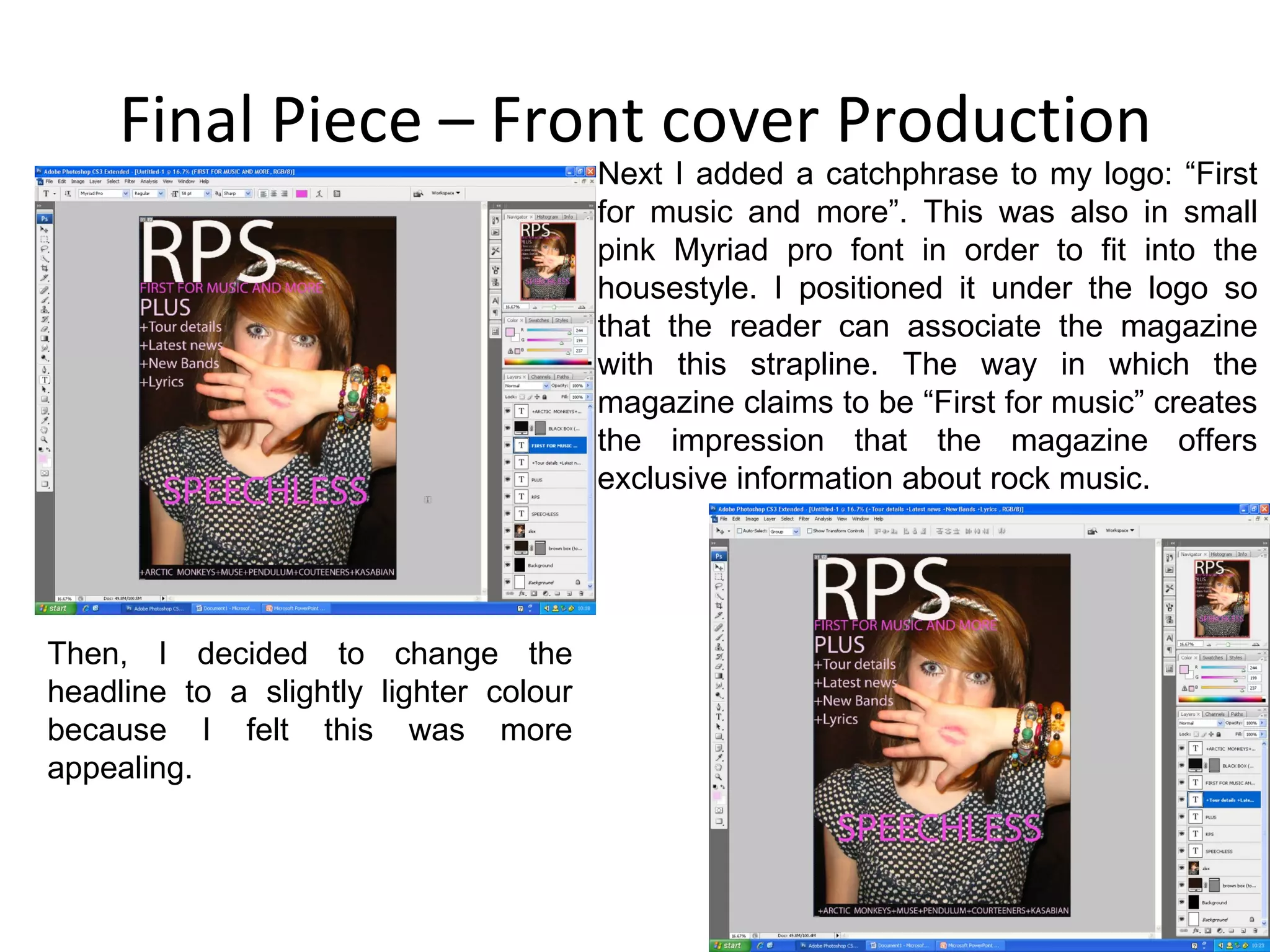This screenshot has height=952, width=1270.
Task: Open Filter menu in the Type-tool Photoshop window
Action: coord(130,182)
